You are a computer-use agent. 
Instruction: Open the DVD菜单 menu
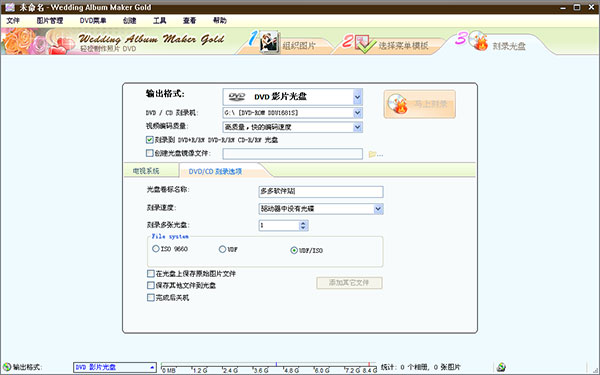pos(93,21)
